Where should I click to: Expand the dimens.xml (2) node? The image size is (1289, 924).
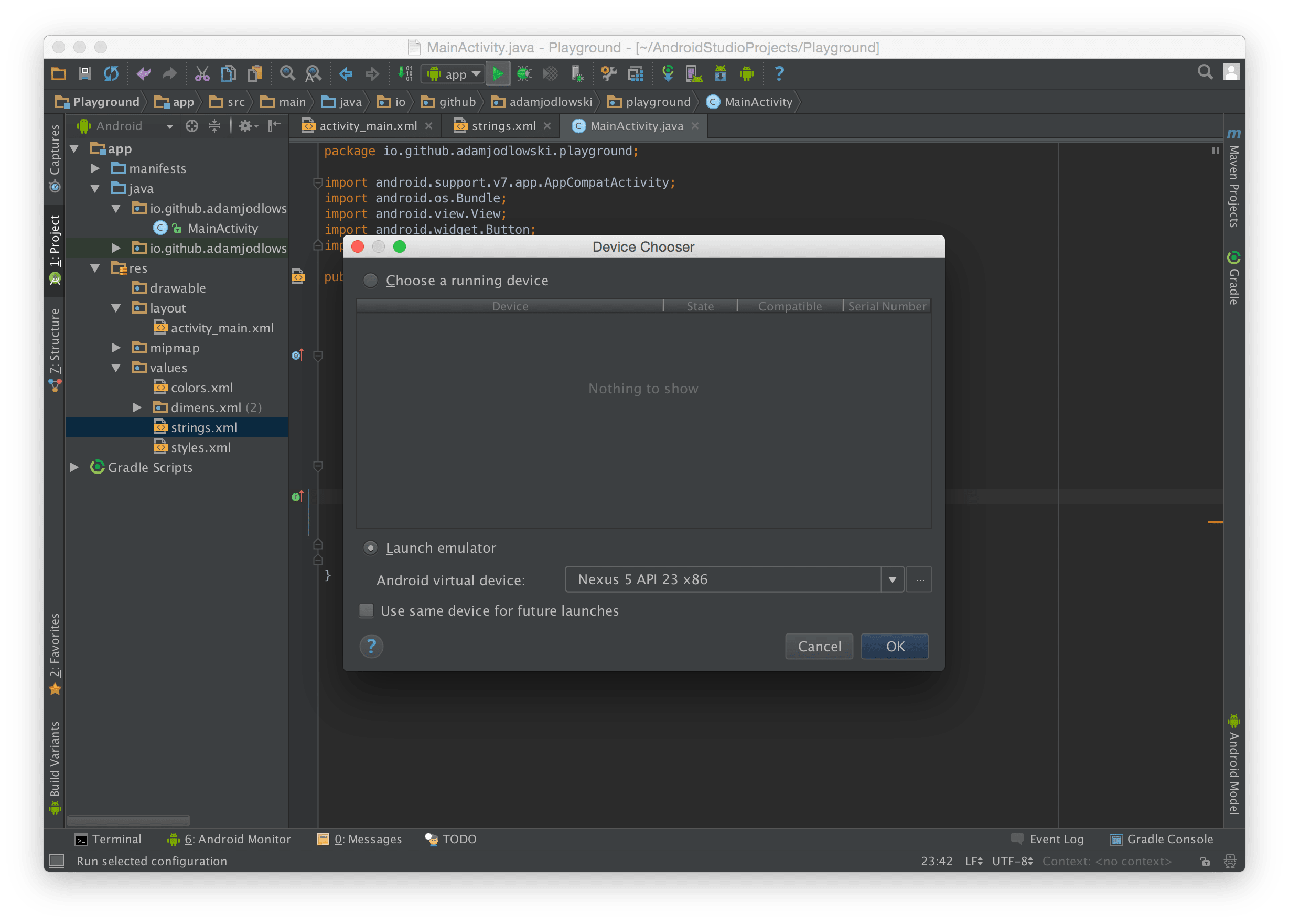tap(137, 407)
